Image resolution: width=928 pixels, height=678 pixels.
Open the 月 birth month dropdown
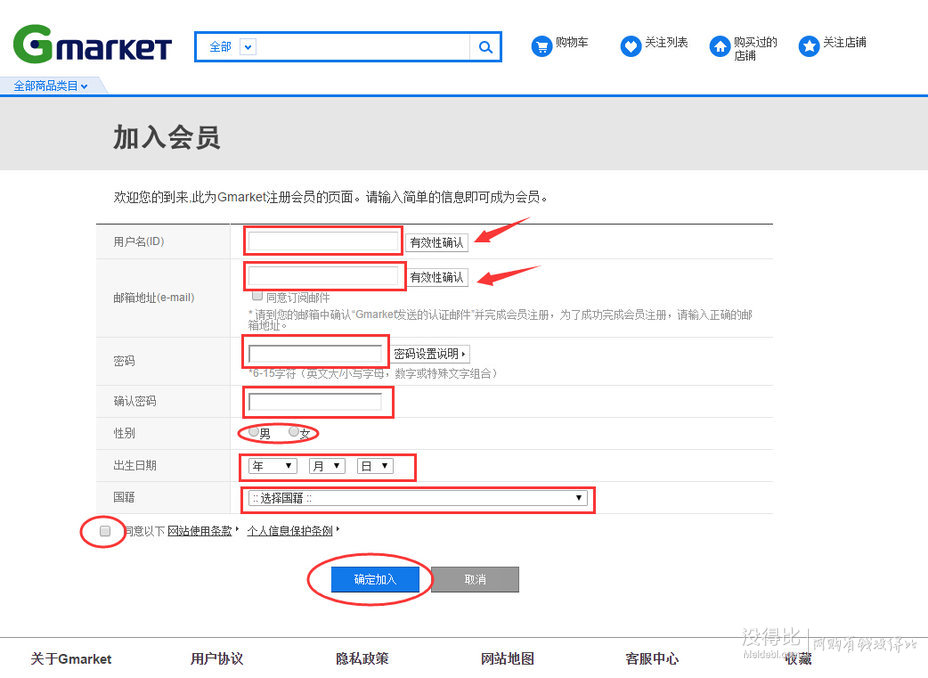(x=327, y=466)
